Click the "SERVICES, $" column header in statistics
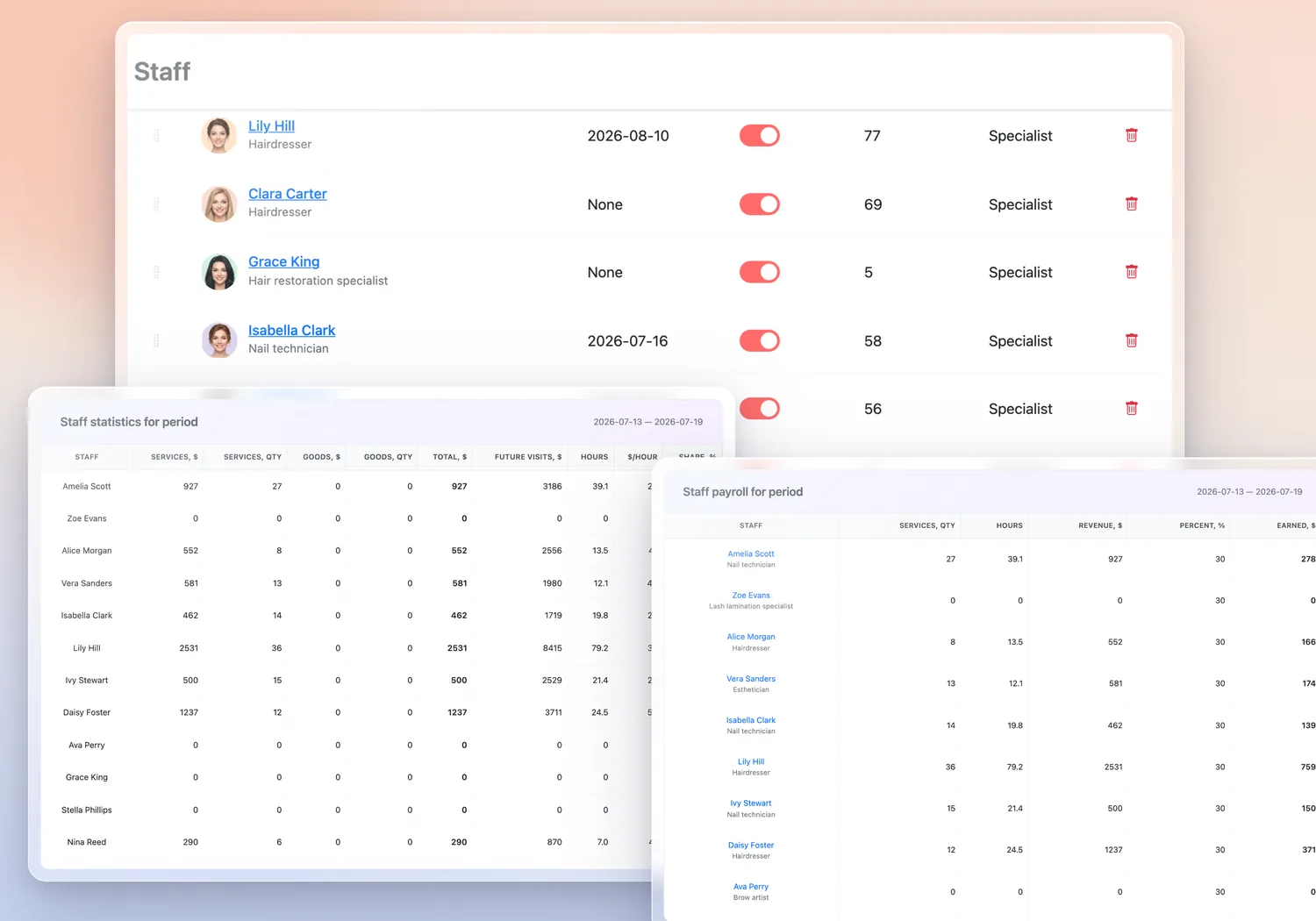 pyautogui.click(x=175, y=457)
